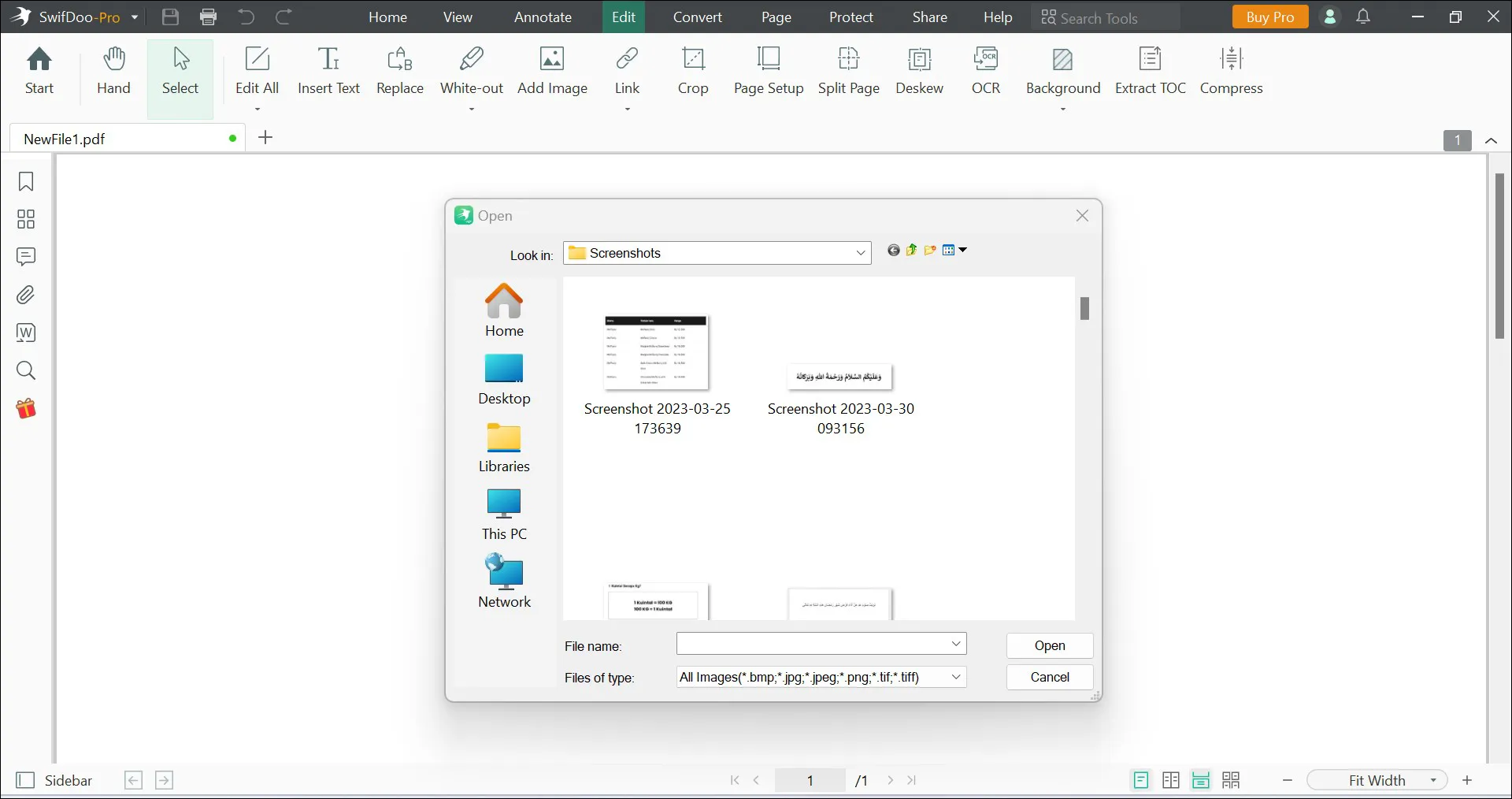Expand the Look in folder dropdown

tap(860, 253)
